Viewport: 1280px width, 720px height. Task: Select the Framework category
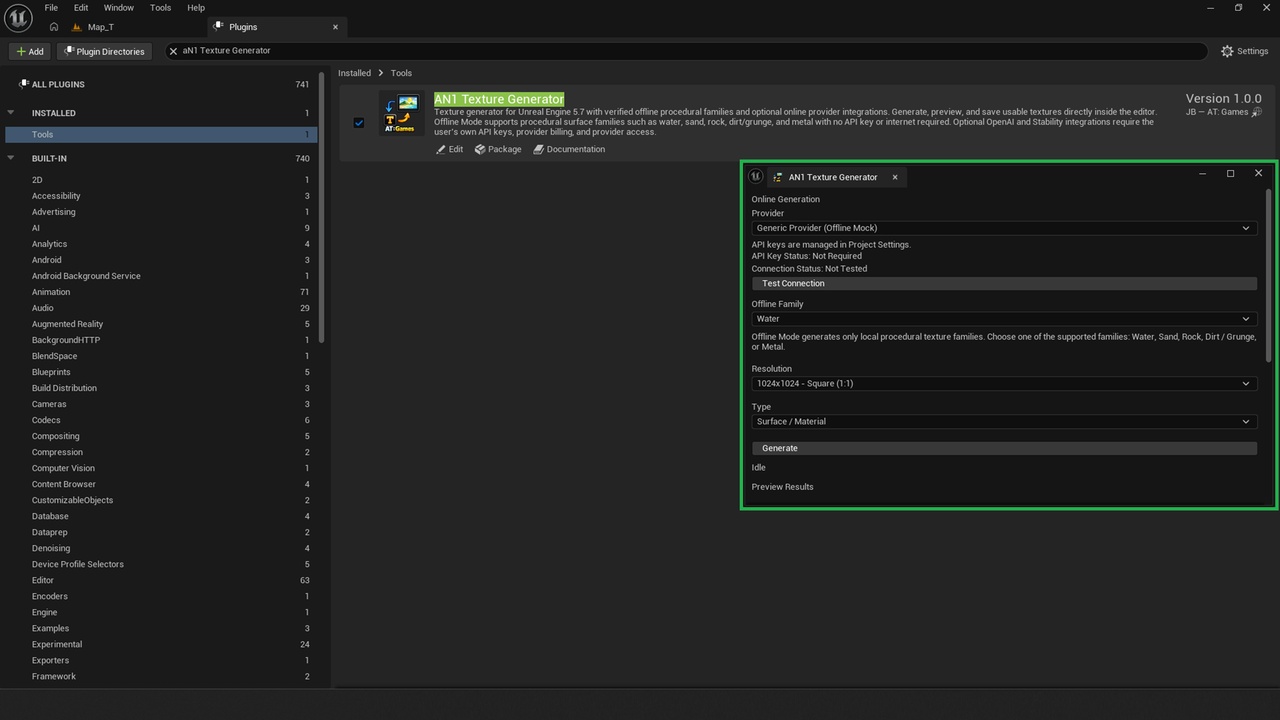pyautogui.click(x=160, y=676)
